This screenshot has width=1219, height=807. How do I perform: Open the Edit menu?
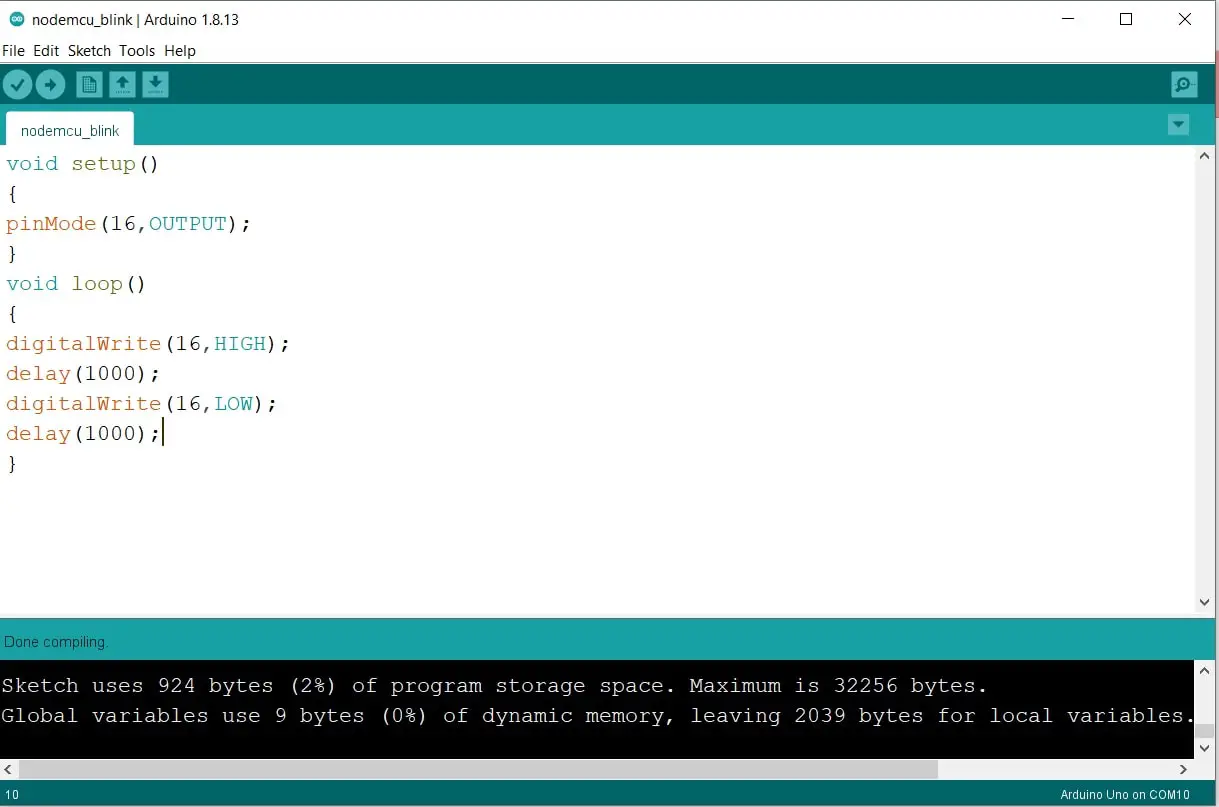[x=46, y=51]
